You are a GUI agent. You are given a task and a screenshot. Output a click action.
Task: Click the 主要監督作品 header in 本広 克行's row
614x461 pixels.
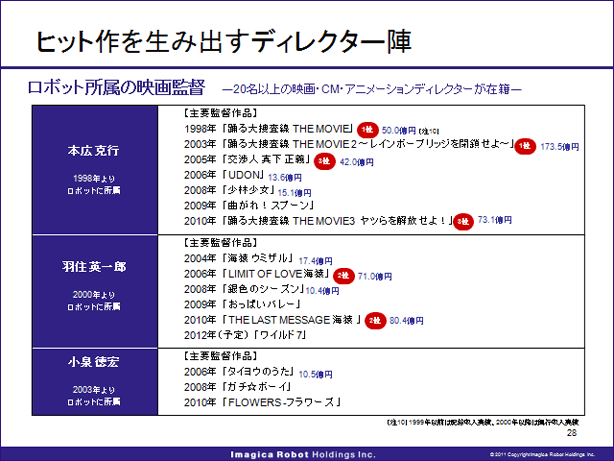point(220,113)
